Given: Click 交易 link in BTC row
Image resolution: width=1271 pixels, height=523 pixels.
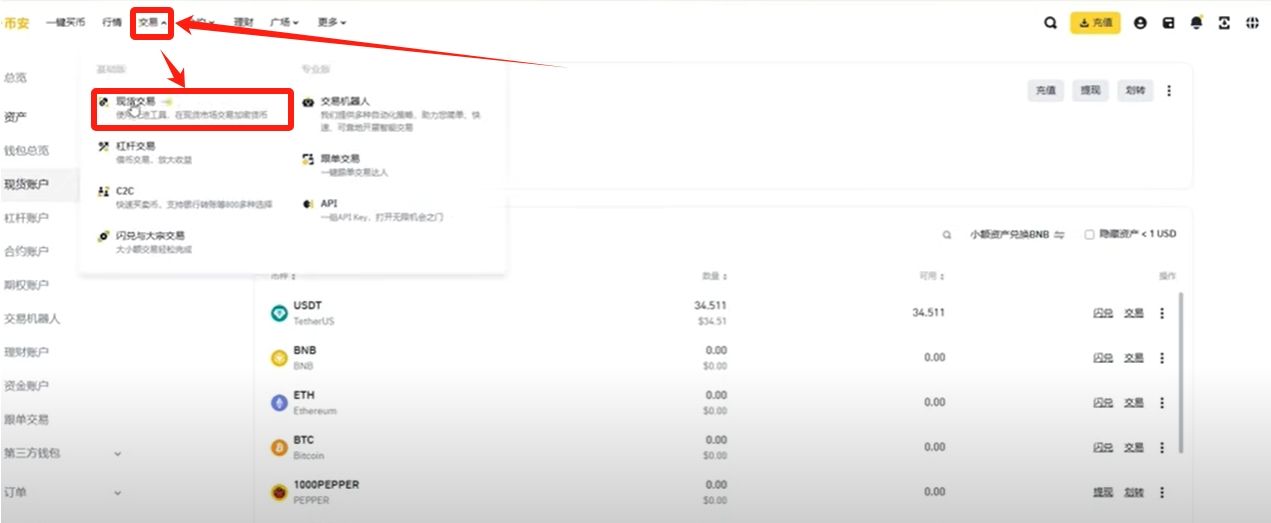Looking at the screenshot, I should (x=1133, y=447).
